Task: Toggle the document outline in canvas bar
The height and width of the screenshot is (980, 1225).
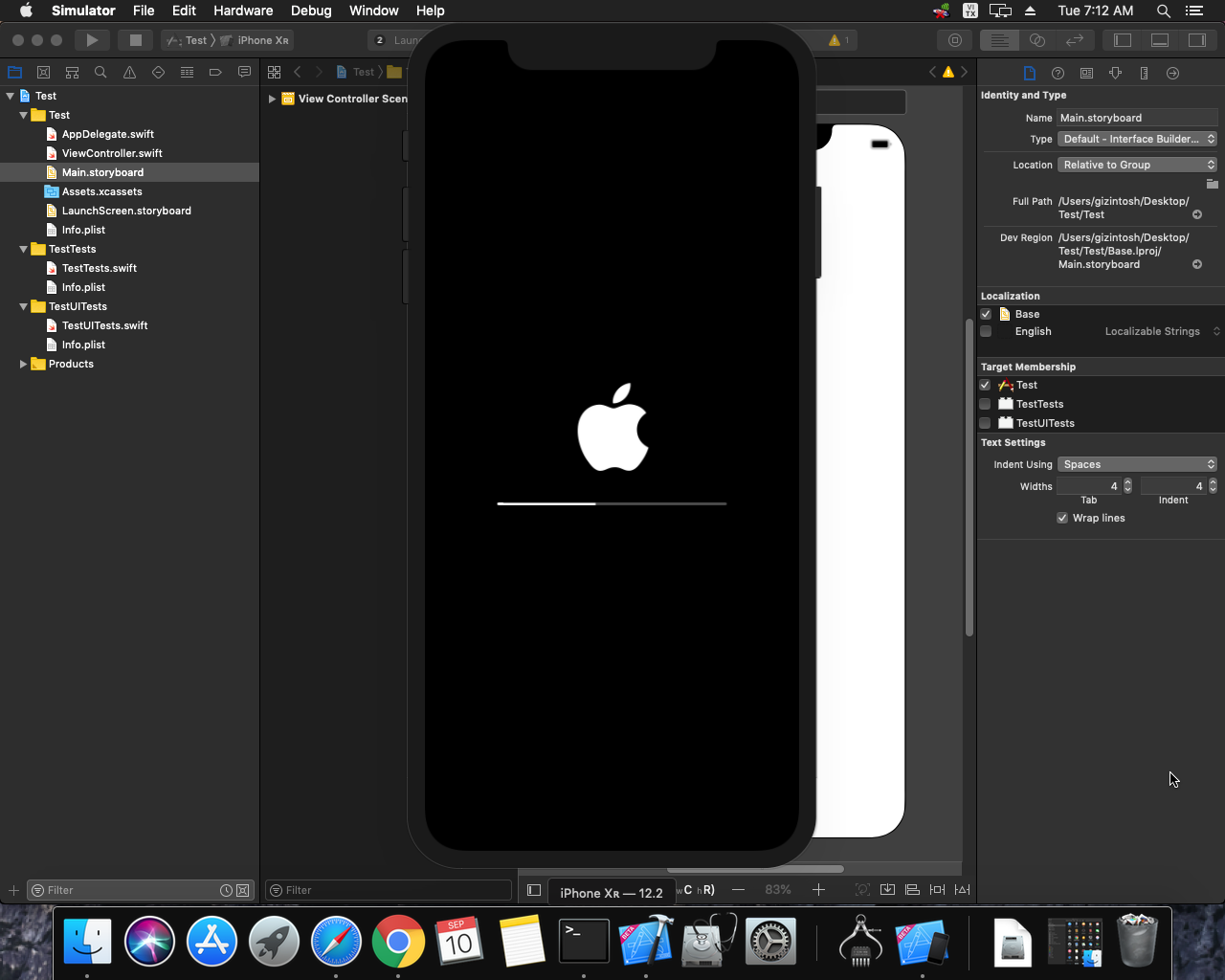Action: point(534,889)
